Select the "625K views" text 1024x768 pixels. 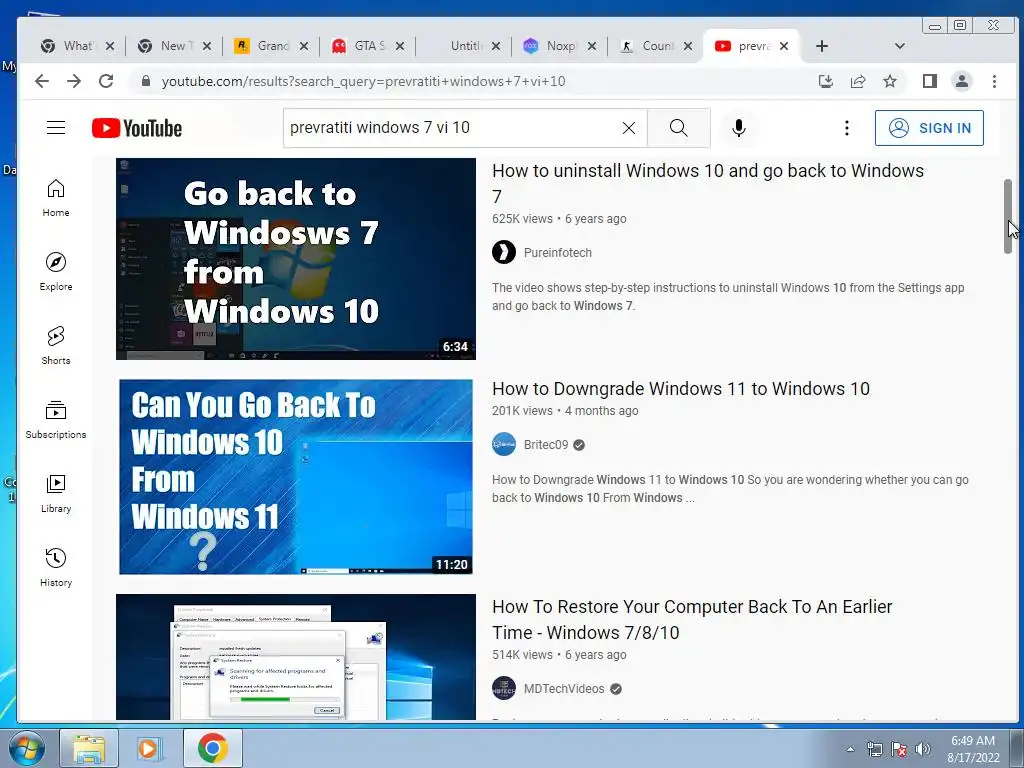522,219
